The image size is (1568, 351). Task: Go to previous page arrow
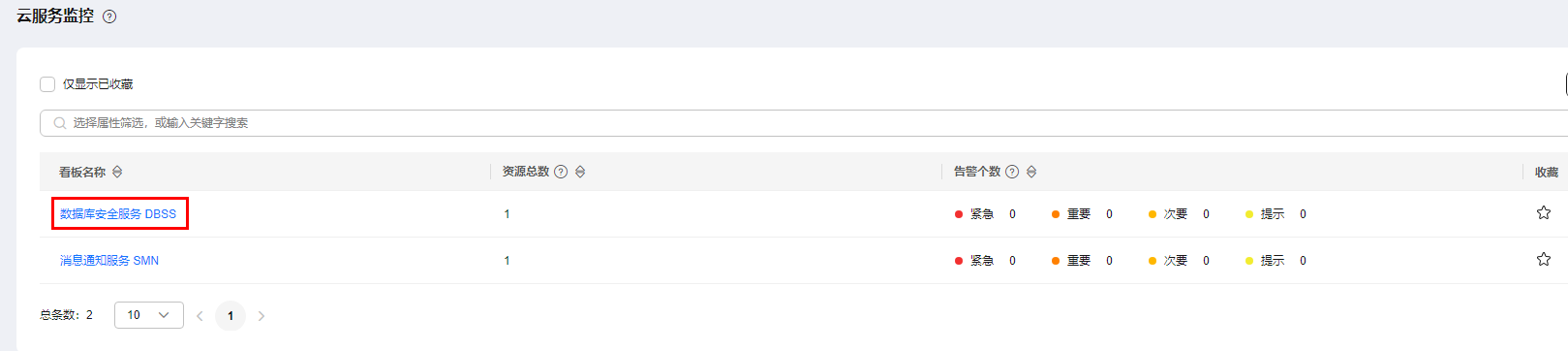[x=200, y=316]
